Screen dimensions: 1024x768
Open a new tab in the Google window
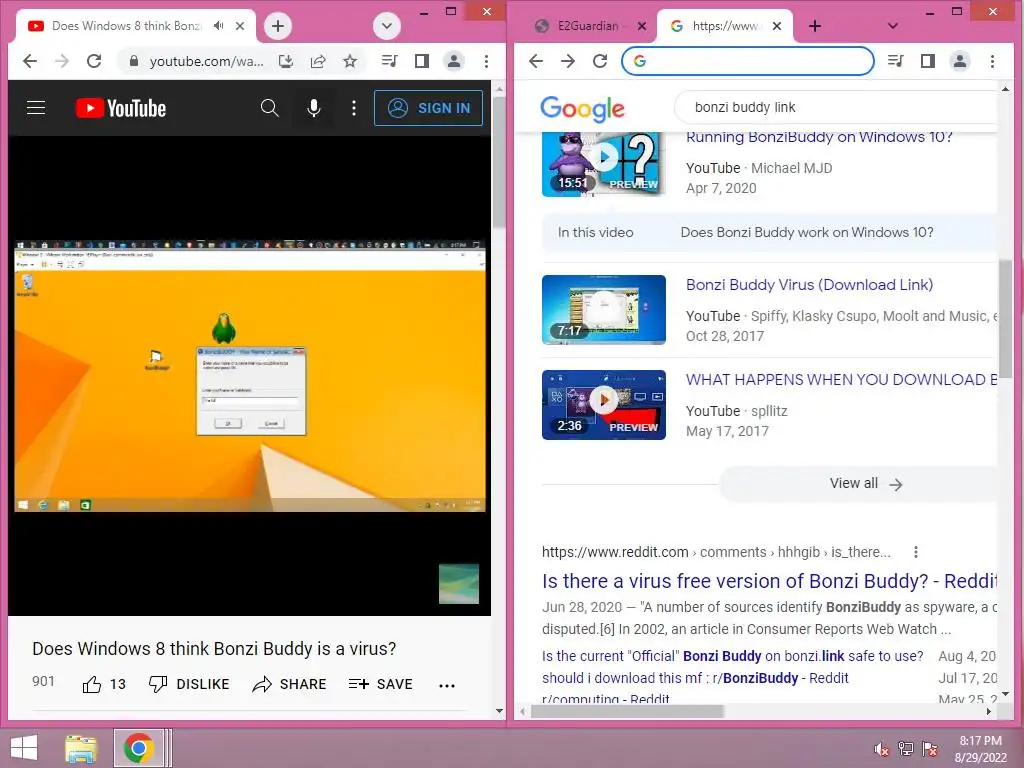pyautogui.click(x=815, y=26)
